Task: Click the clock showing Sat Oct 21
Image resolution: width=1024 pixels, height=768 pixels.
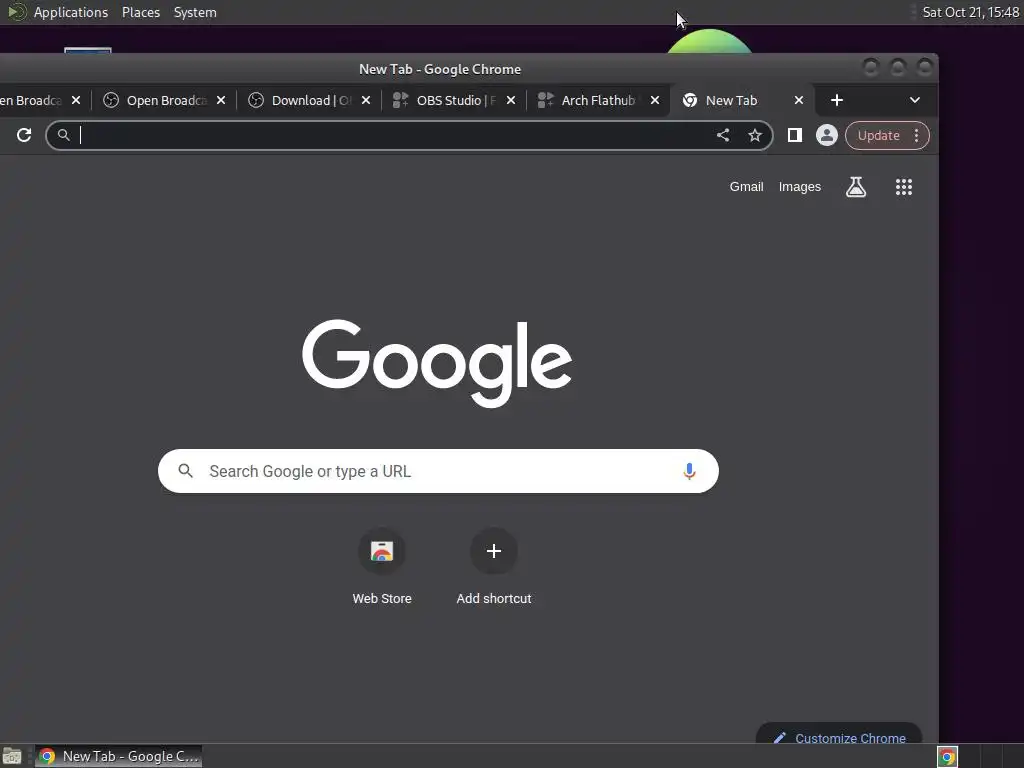Action: point(970,12)
